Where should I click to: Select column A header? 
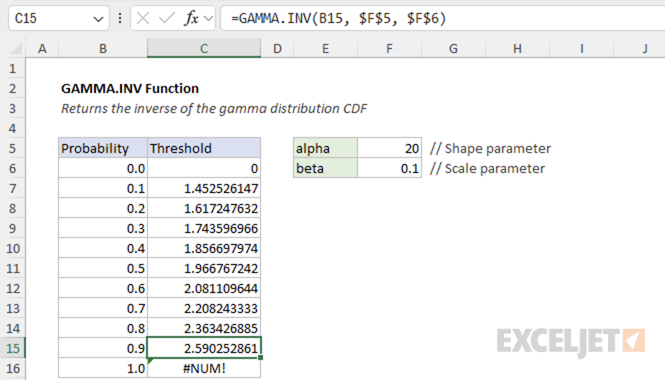[42, 48]
